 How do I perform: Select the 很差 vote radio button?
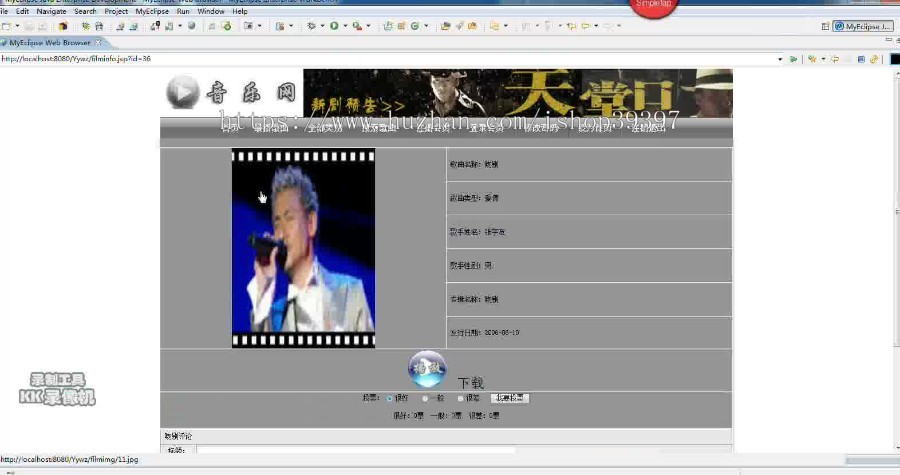coord(460,398)
